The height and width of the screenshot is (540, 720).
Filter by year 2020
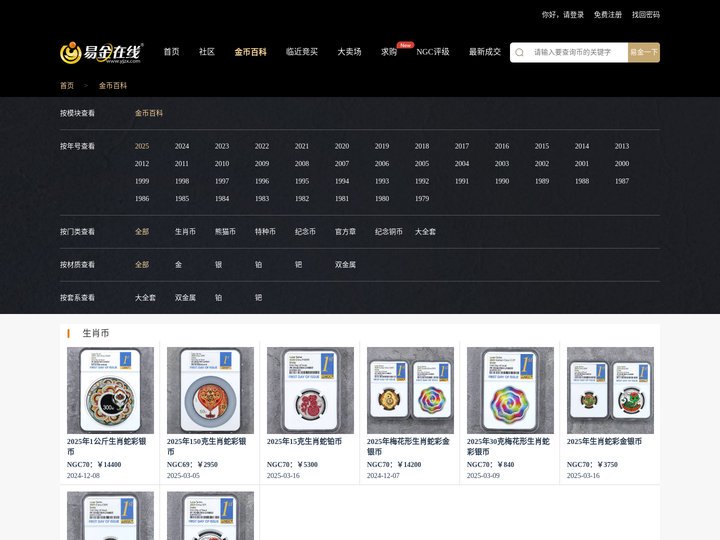[342, 146]
